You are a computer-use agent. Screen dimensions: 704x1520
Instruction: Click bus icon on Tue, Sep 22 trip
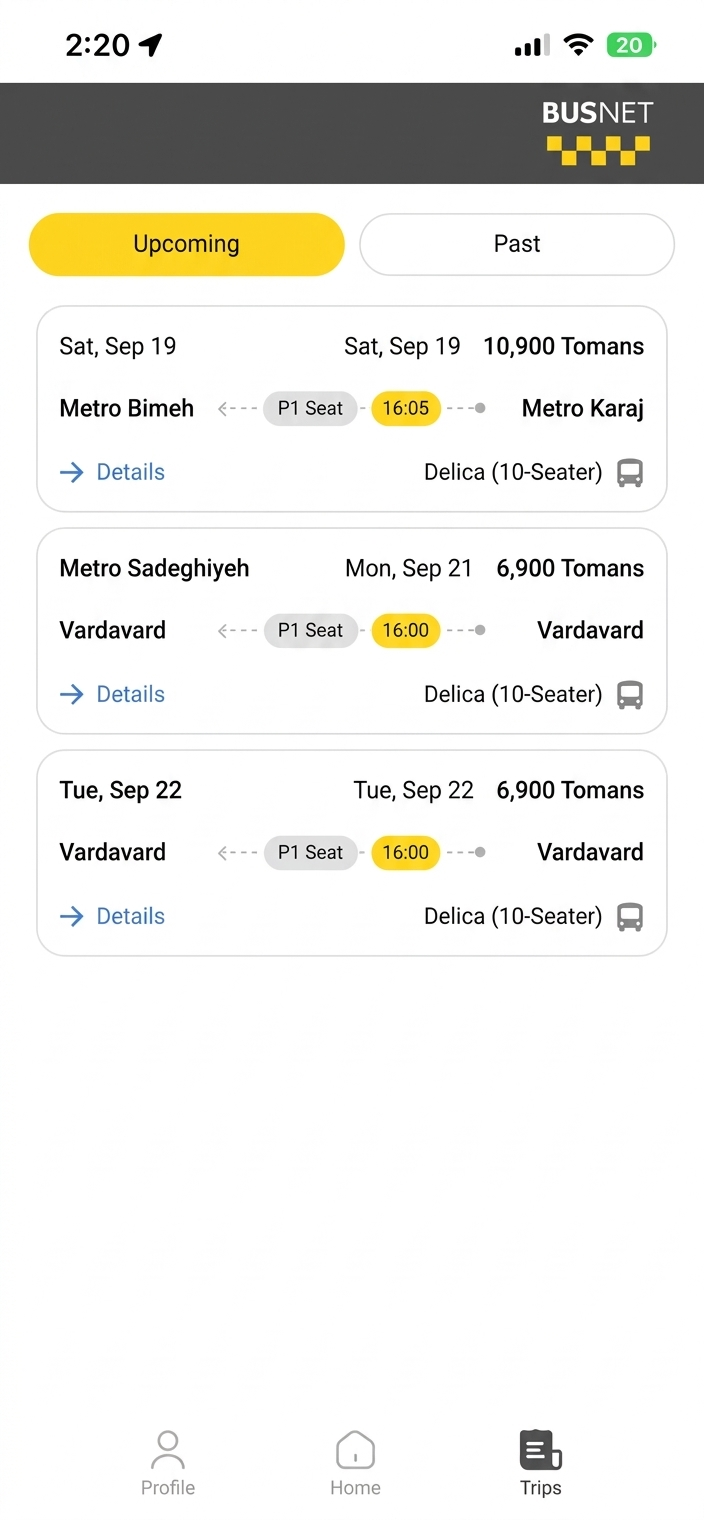pyautogui.click(x=630, y=917)
